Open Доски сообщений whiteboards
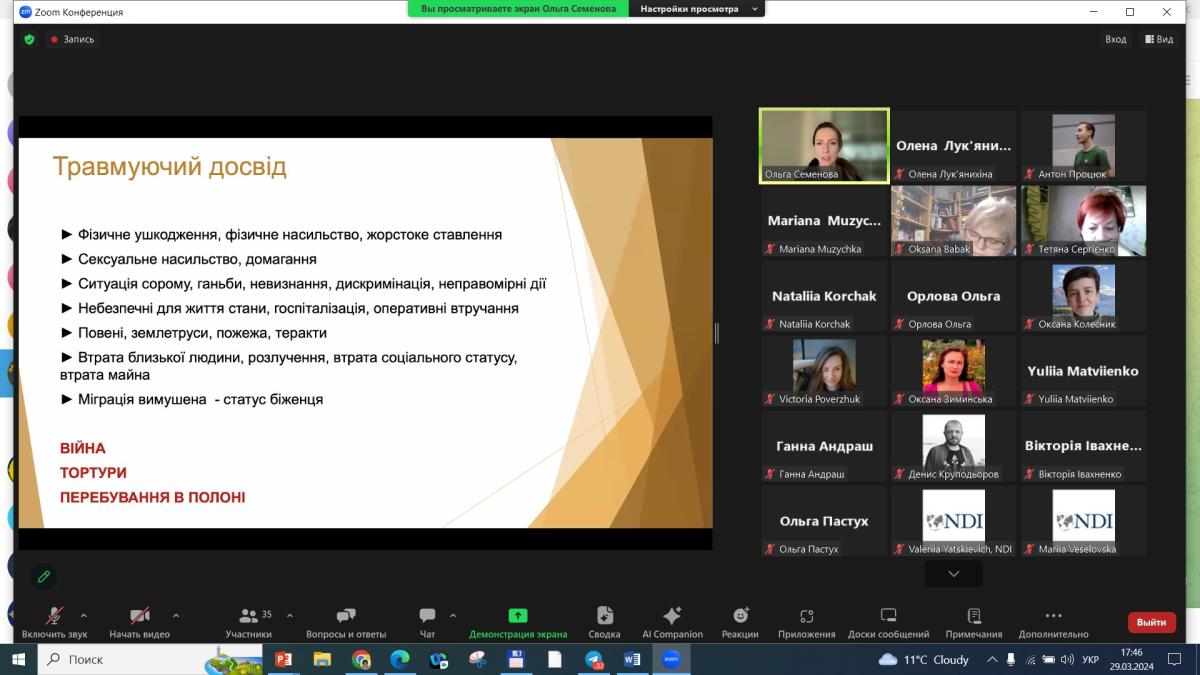Image resolution: width=1200 pixels, height=675 pixels. pos(888,622)
